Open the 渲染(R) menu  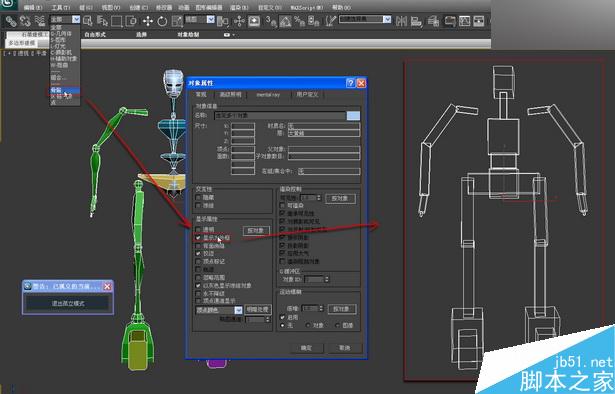239,7
